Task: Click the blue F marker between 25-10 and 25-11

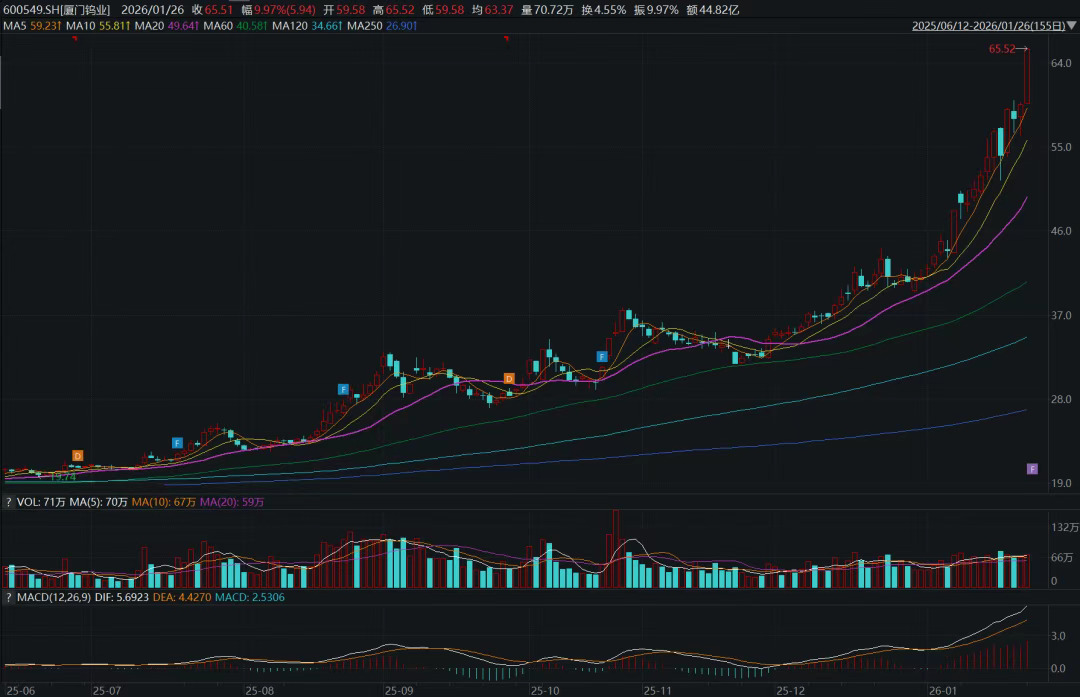Action: (x=602, y=356)
